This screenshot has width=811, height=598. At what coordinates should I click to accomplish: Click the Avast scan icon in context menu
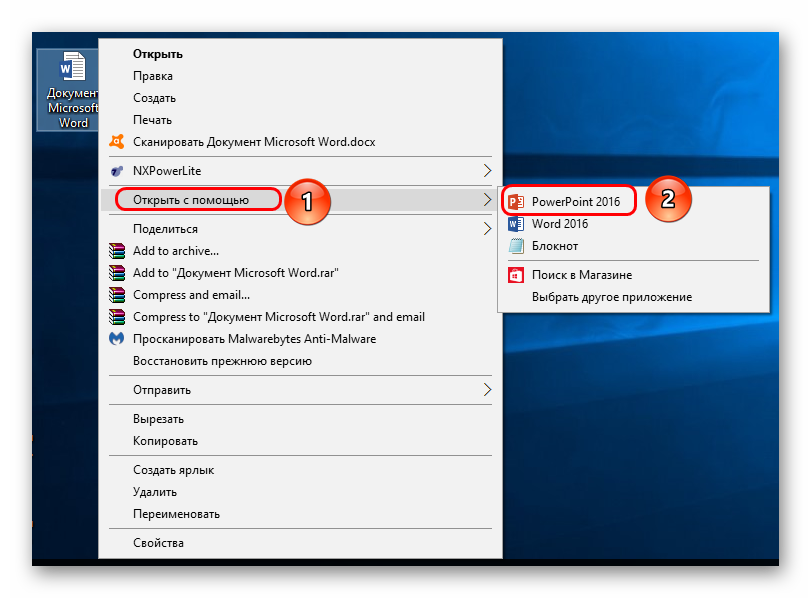pyautogui.click(x=117, y=142)
